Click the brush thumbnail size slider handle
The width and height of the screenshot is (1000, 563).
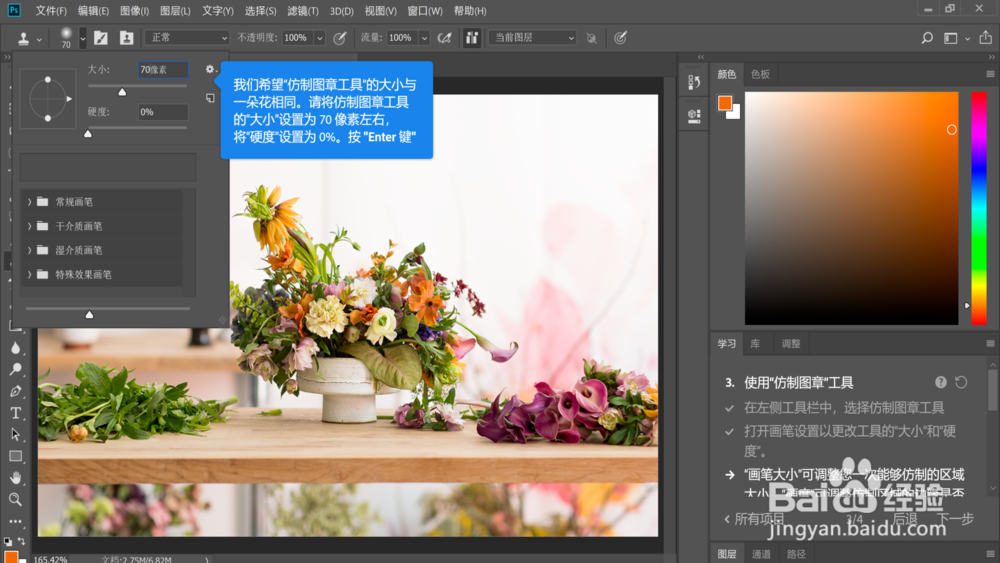89,314
